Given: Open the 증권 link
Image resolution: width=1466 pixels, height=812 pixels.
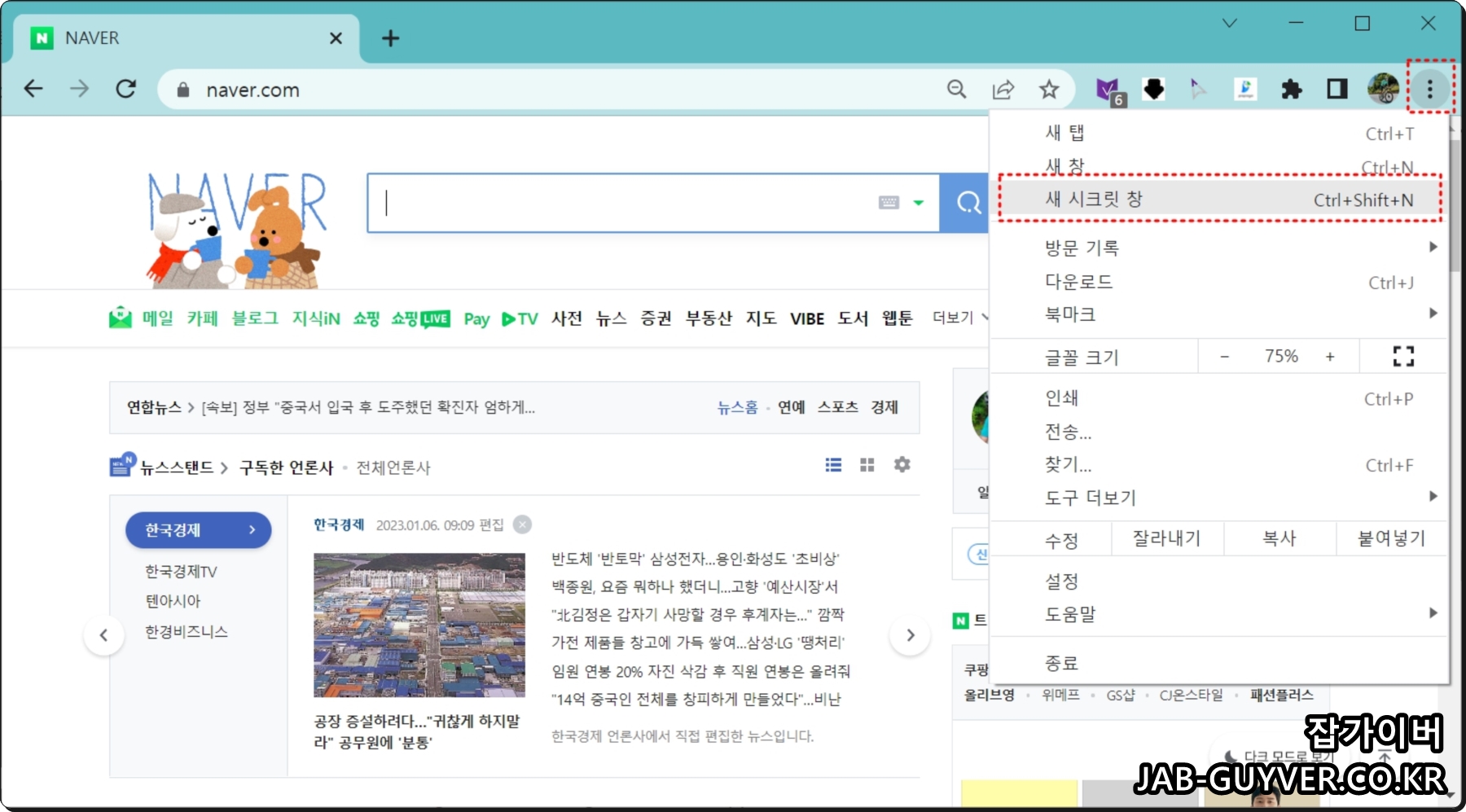Looking at the screenshot, I should pos(656,318).
